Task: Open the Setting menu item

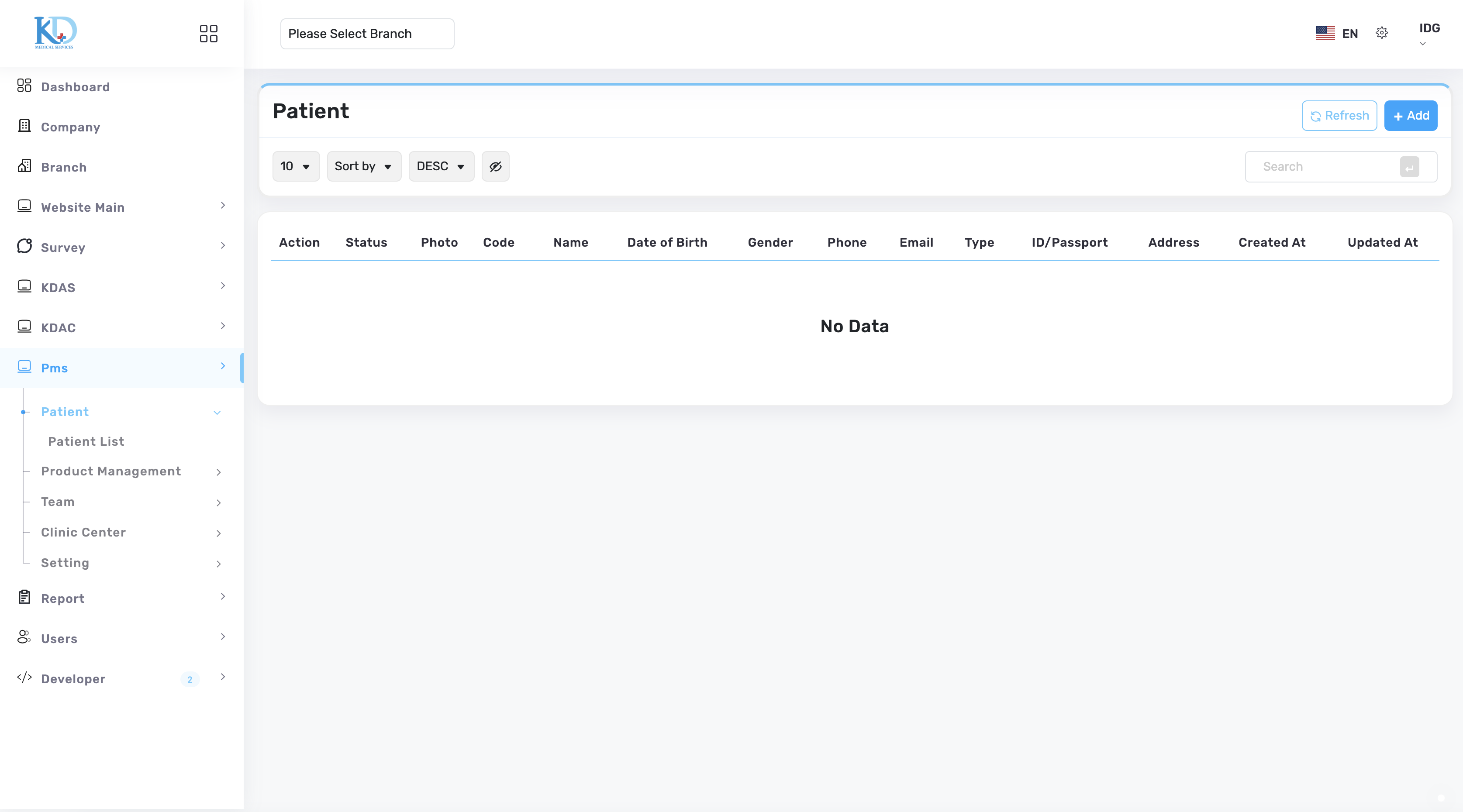Action: pos(65,563)
